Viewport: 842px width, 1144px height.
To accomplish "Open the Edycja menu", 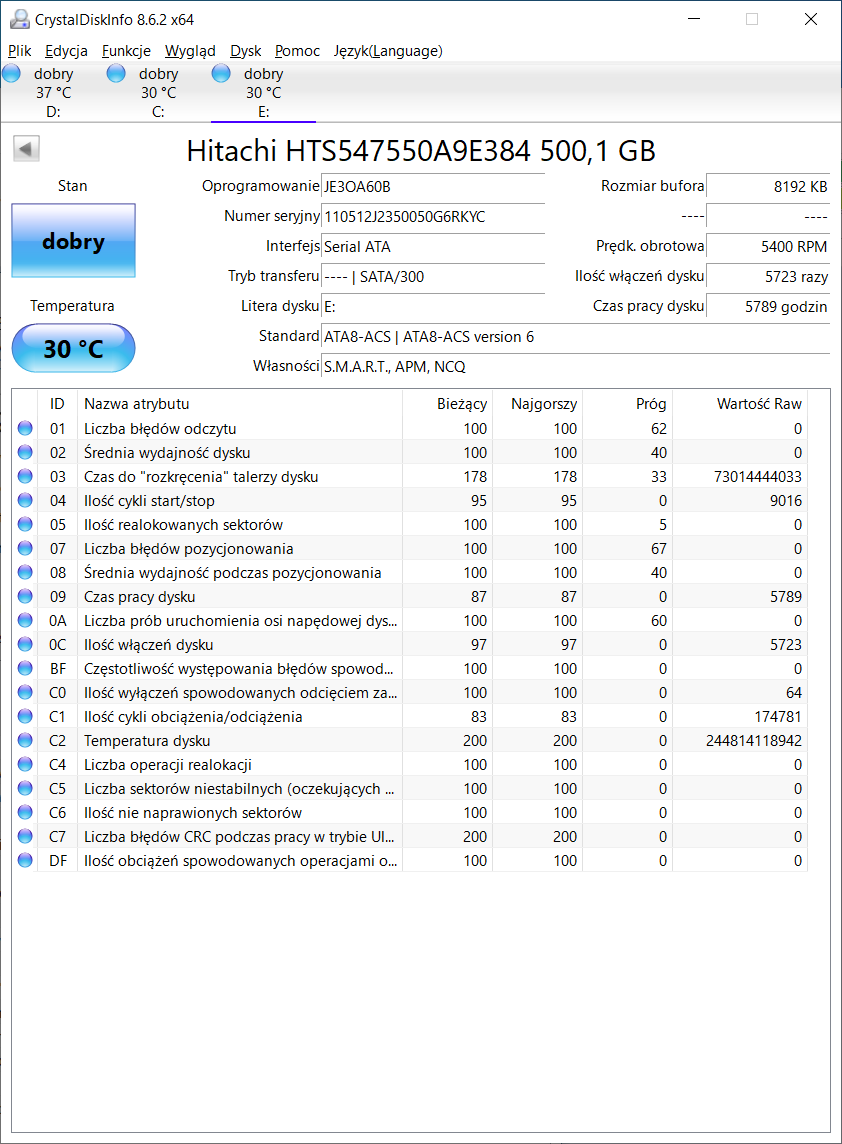I will pyautogui.click(x=66, y=51).
